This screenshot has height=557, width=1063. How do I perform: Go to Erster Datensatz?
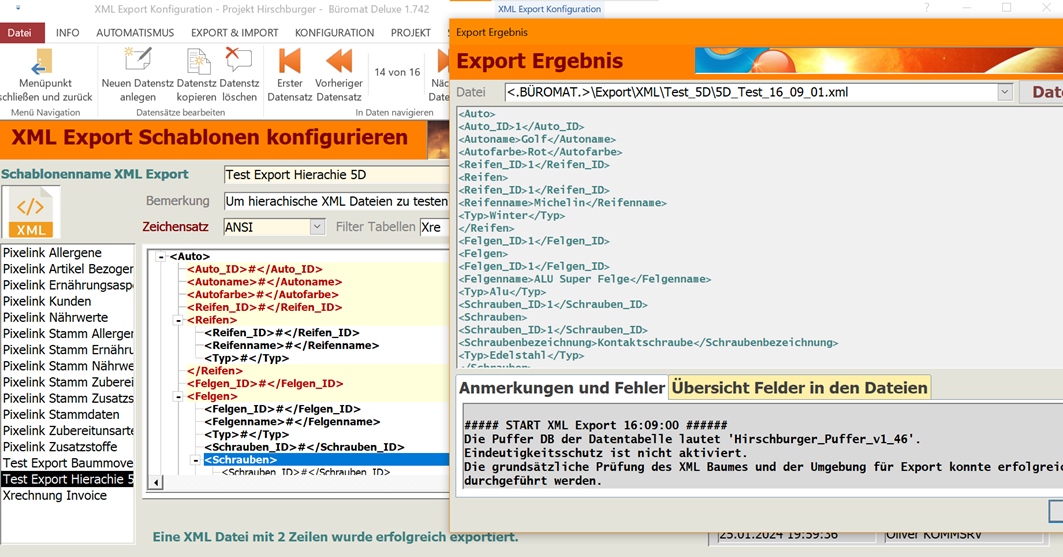pyautogui.click(x=289, y=62)
